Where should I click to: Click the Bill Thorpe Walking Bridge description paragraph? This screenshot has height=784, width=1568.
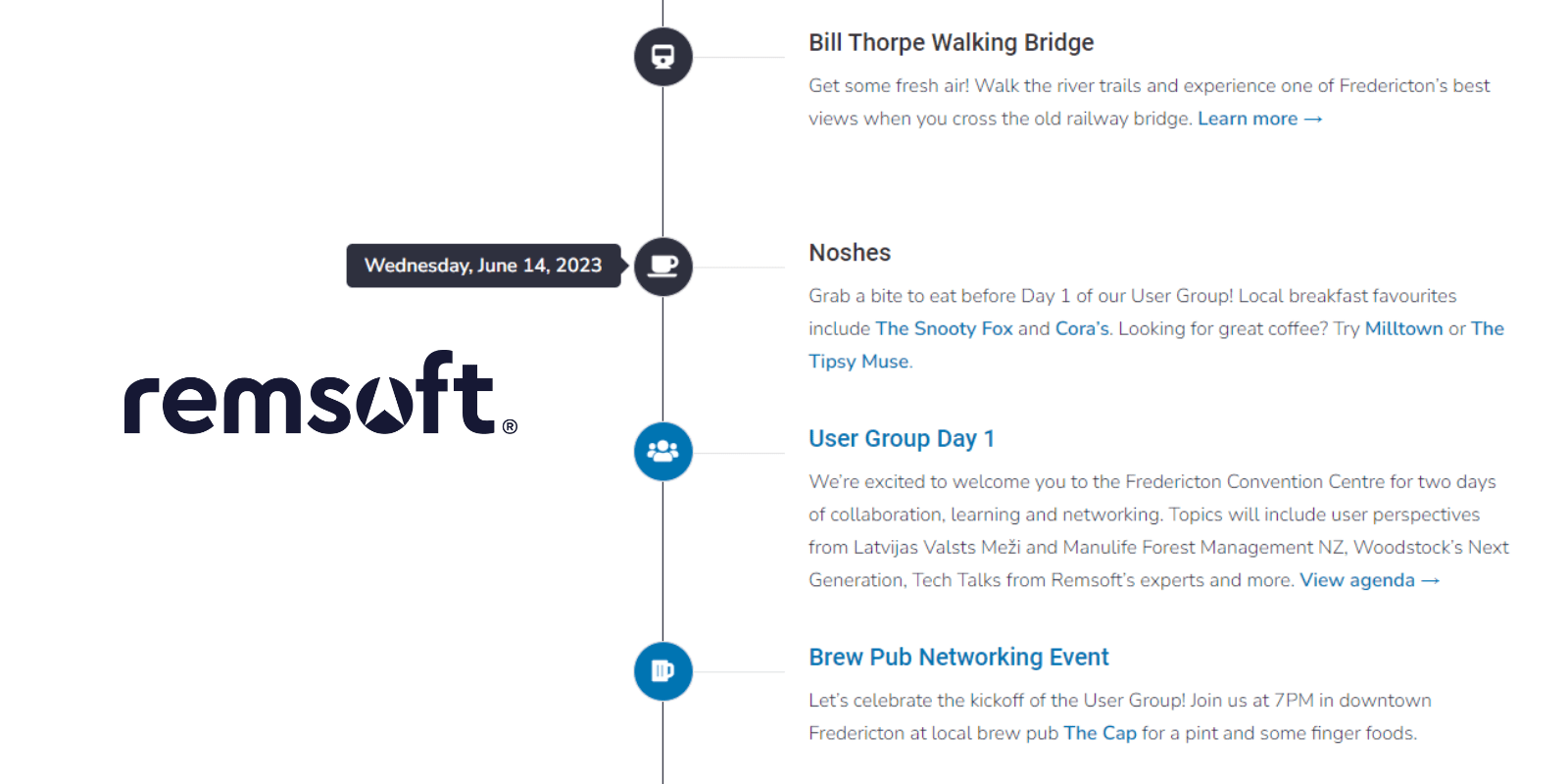point(1000,102)
